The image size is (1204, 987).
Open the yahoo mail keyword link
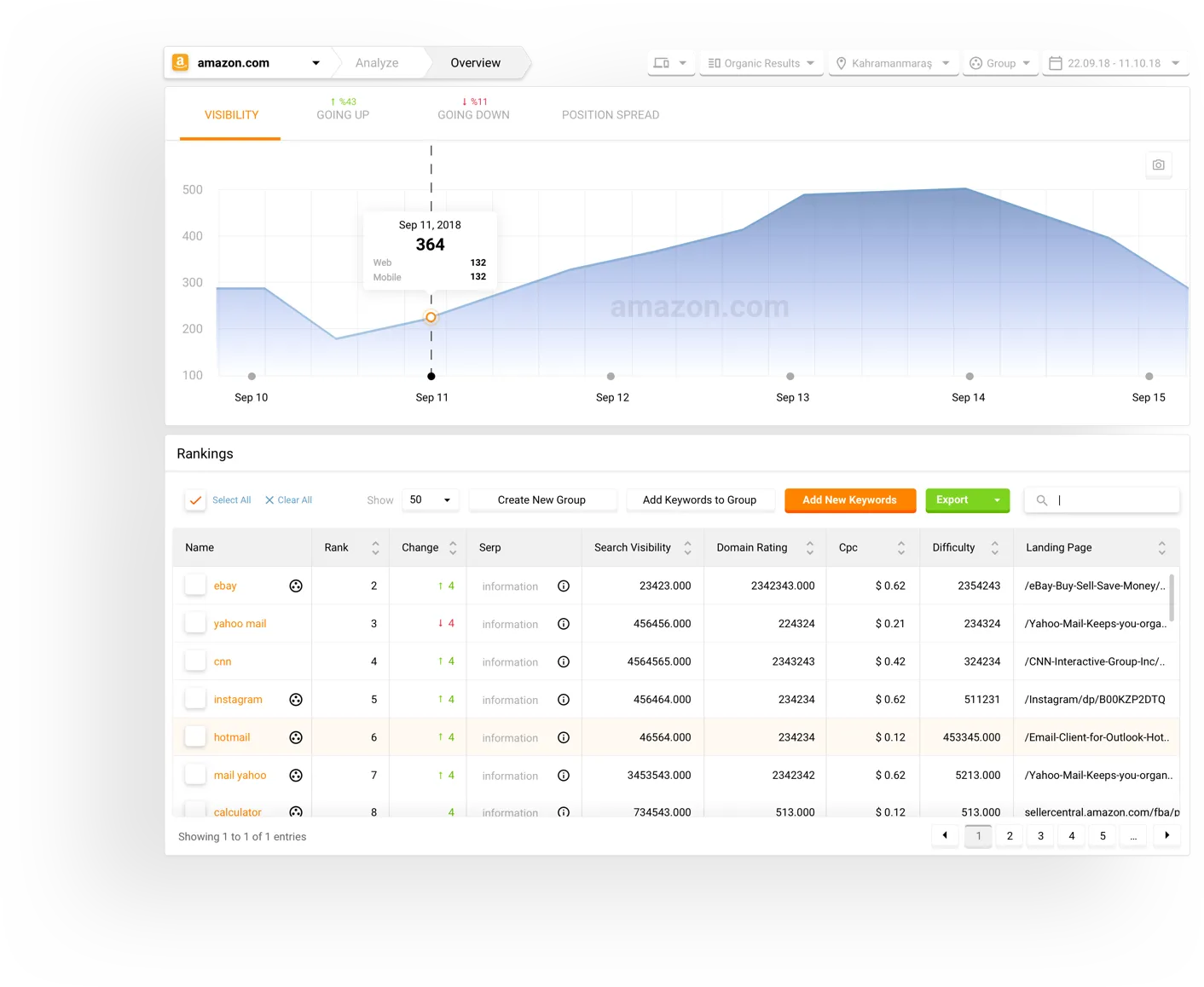coord(240,624)
